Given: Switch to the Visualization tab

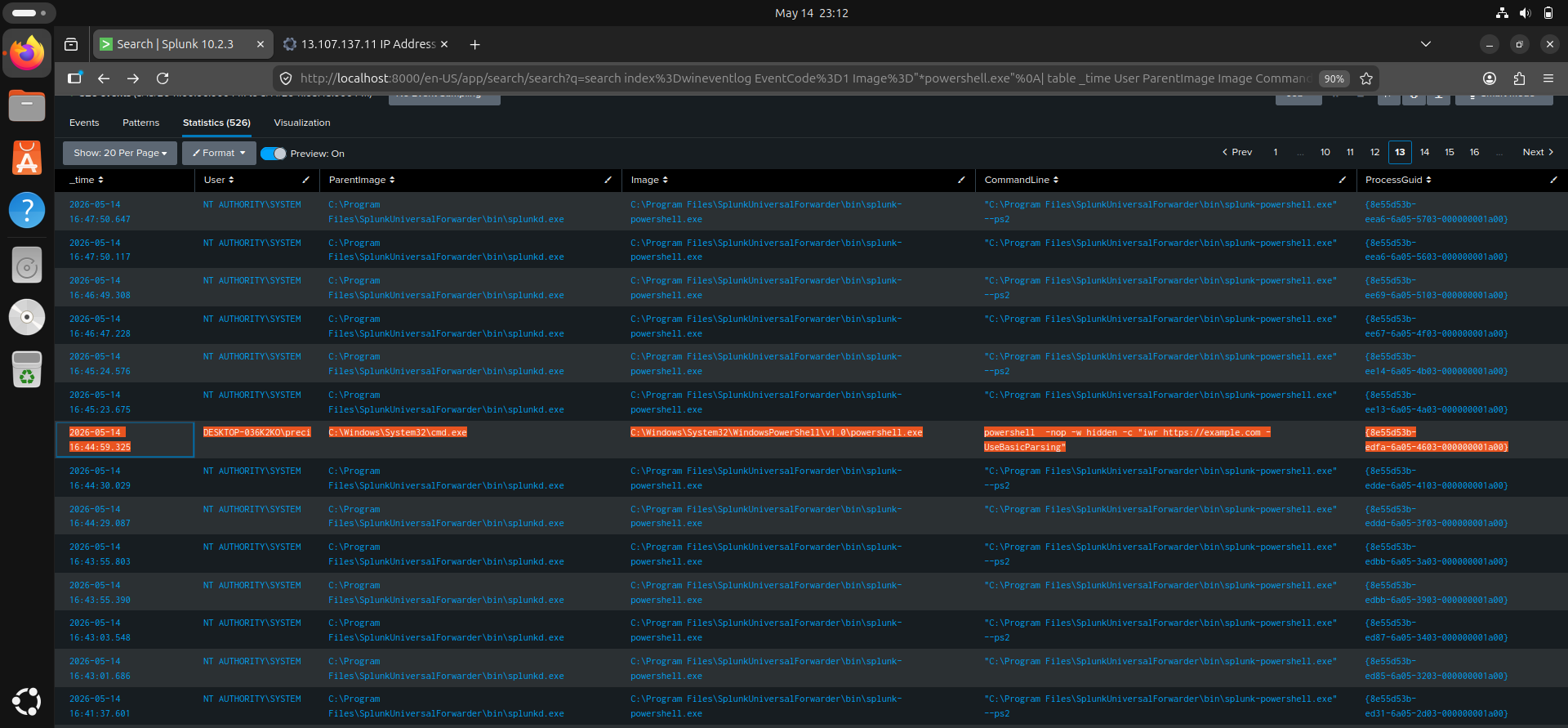Looking at the screenshot, I should (302, 123).
